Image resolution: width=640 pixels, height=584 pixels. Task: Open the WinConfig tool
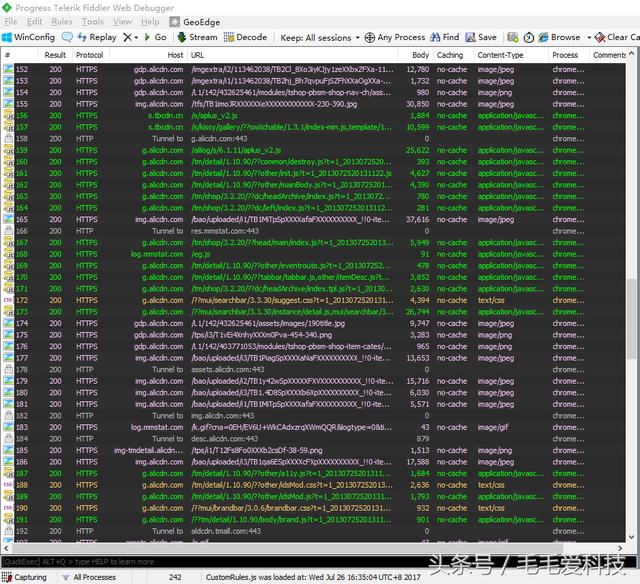click(29, 37)
